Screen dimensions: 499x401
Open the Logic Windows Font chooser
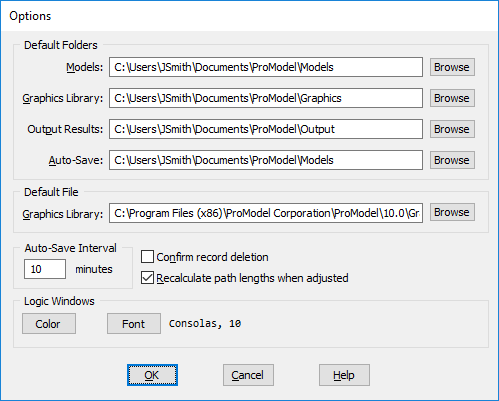134,324
